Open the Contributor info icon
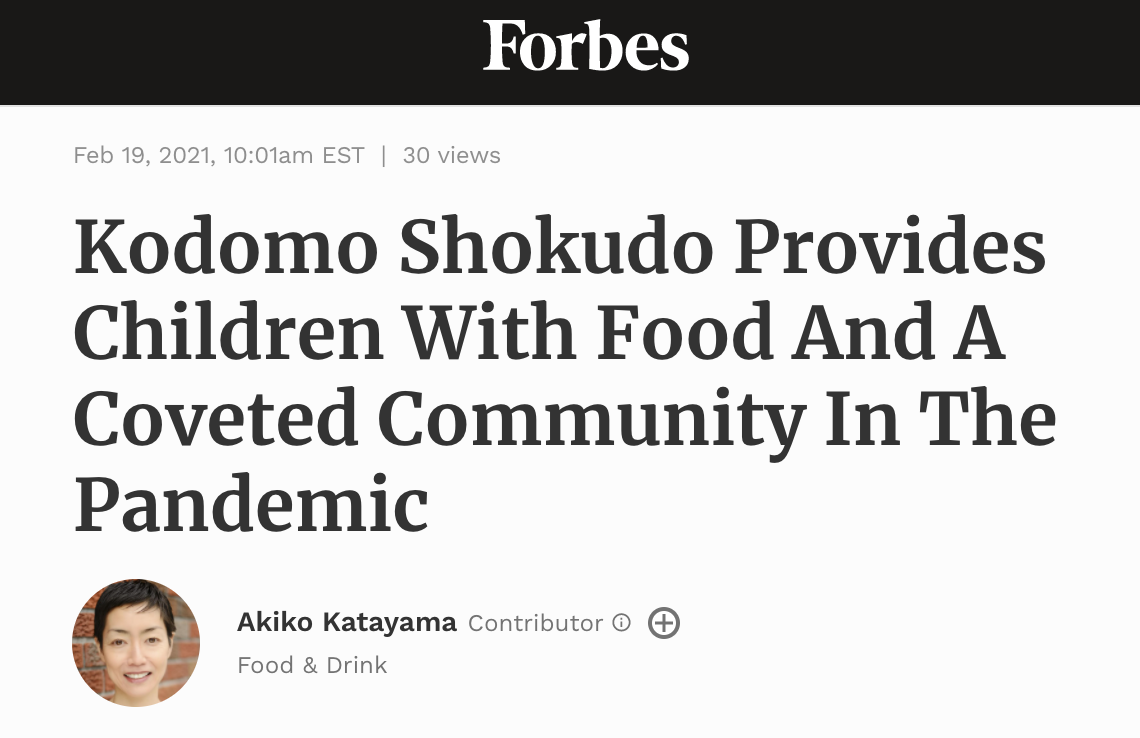1140x738 pixels. pos(622,623)
